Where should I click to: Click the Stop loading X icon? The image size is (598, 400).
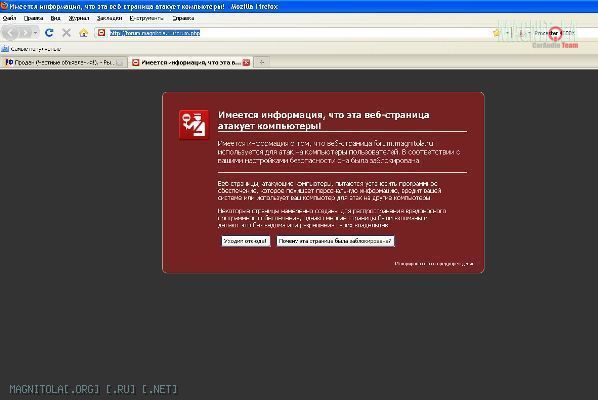(x=66, y=33)
